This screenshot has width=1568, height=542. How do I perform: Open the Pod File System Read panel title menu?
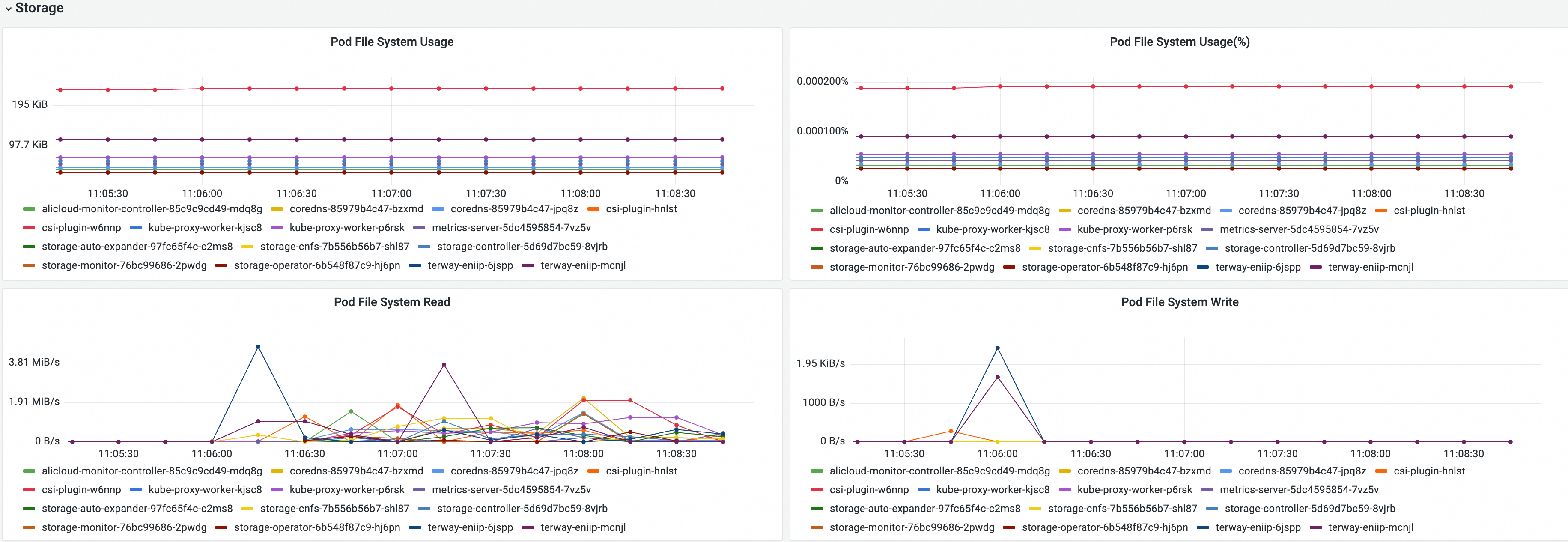[x=391, y=302]
